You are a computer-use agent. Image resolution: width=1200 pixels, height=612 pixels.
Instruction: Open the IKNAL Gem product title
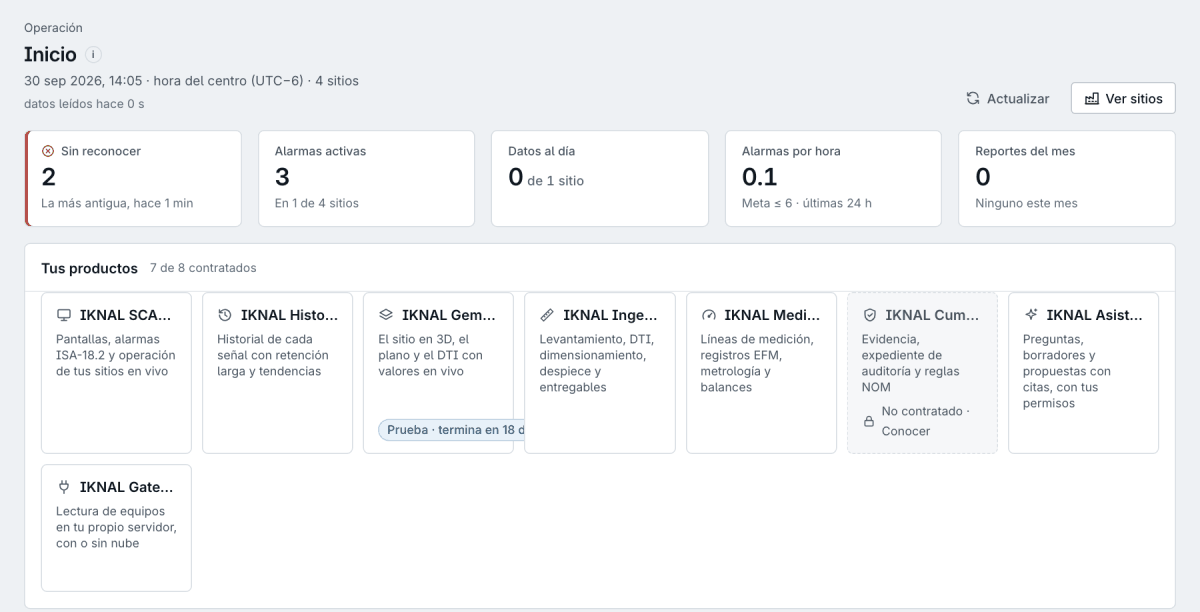click(448, 315)
